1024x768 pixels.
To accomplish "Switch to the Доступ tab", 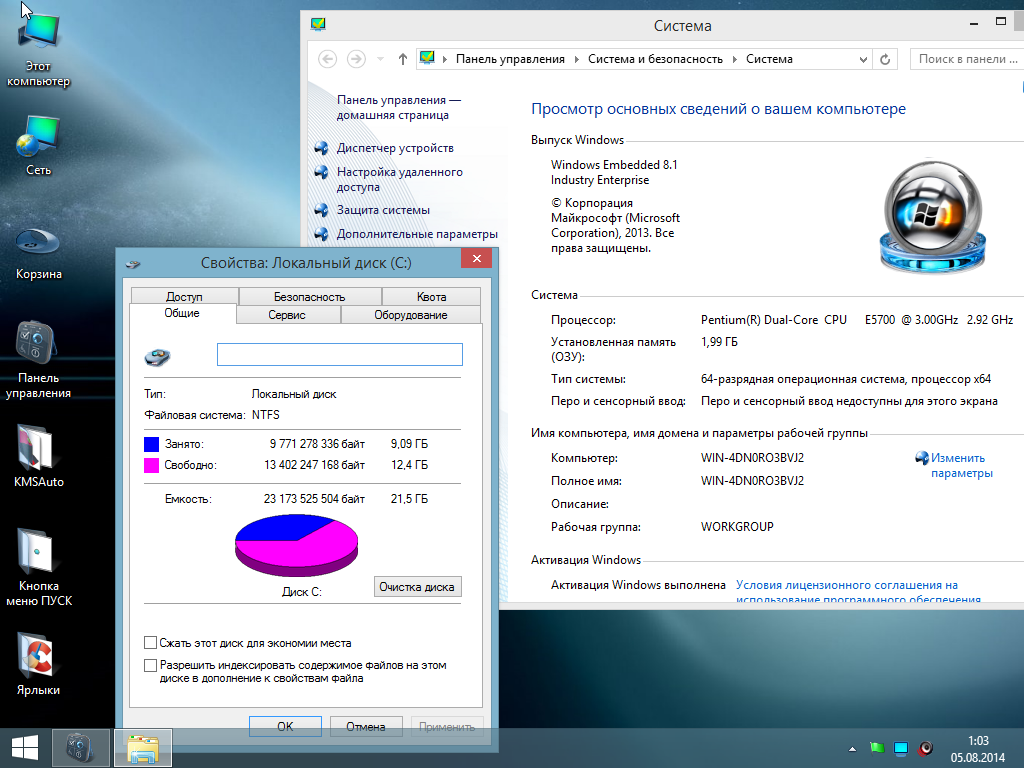I will [184, 296].
